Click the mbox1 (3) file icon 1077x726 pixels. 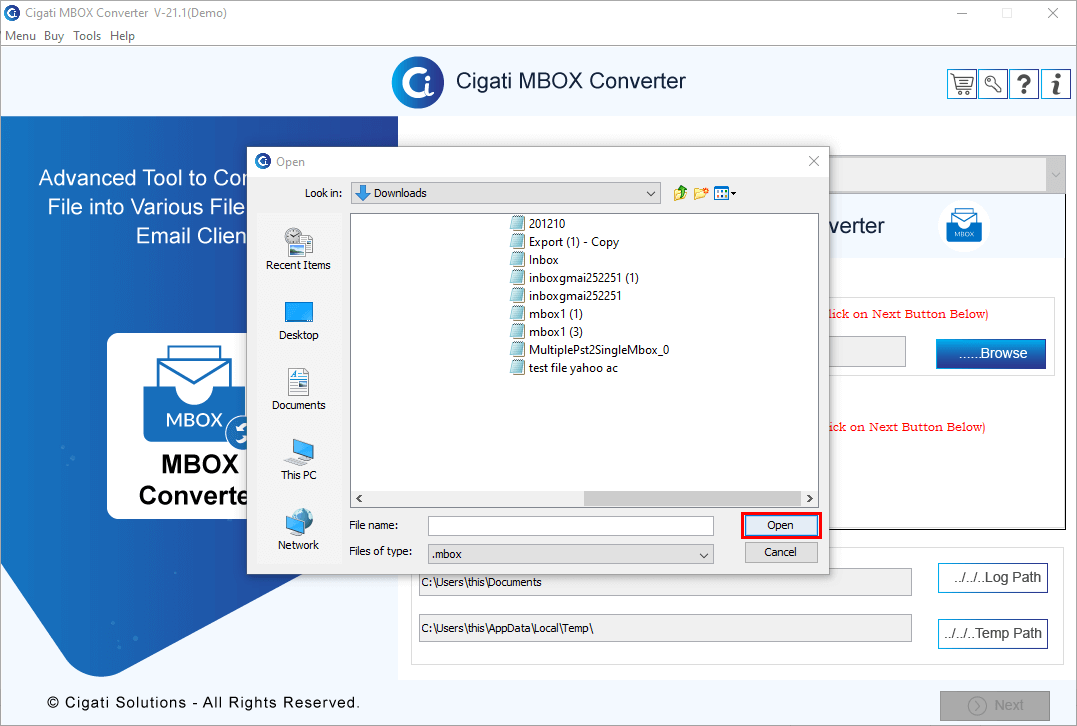pos(517,332)
